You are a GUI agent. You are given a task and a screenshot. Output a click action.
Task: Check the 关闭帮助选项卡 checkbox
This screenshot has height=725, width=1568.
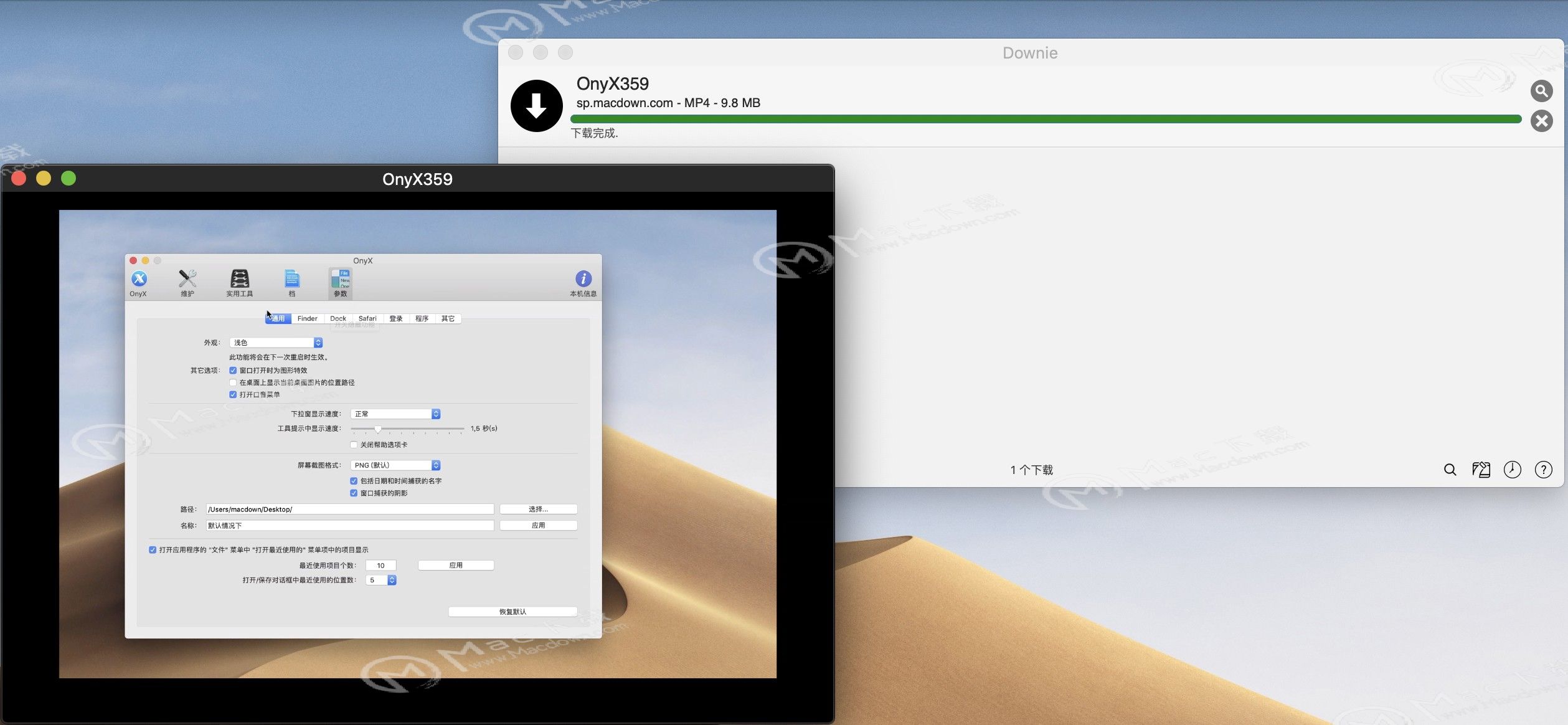tap(354, 445)
